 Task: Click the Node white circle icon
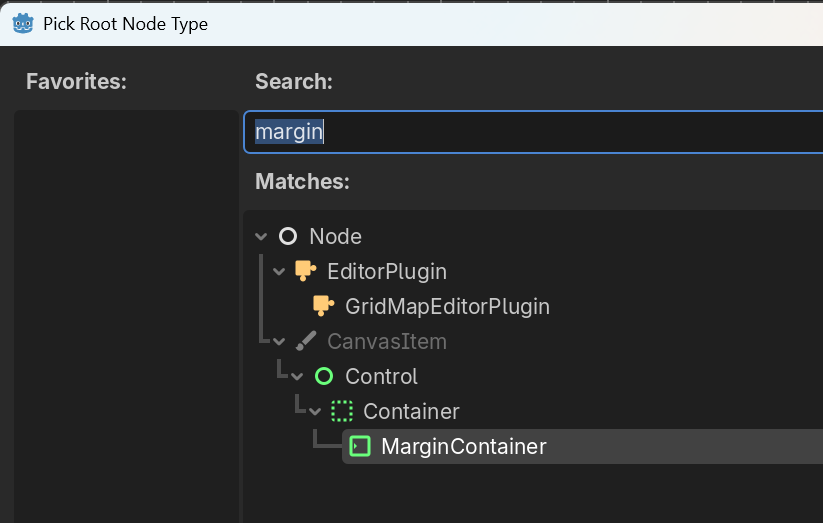(x=288, y=236)
